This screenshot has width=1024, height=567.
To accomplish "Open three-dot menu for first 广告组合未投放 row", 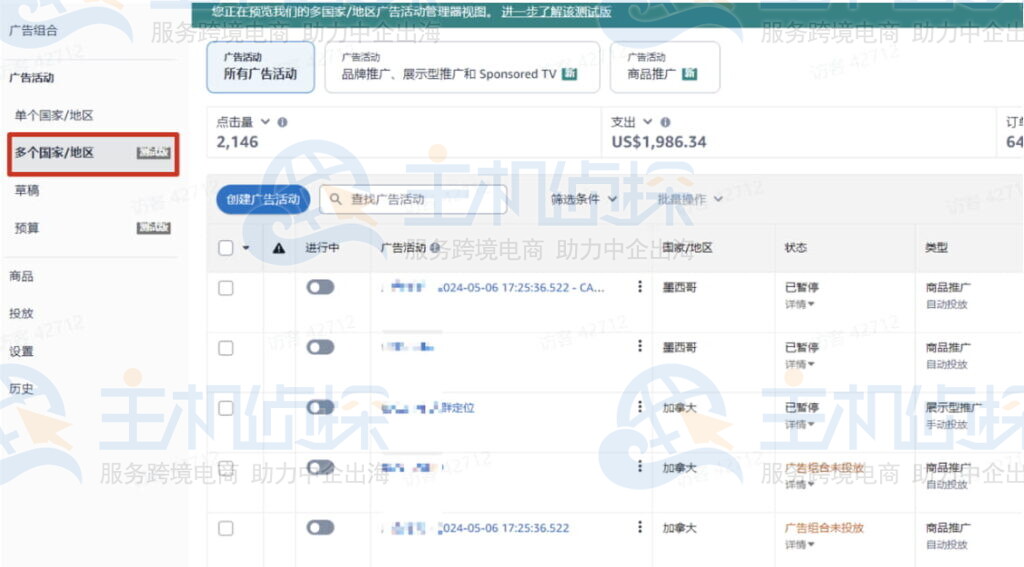I will point(639,466).
